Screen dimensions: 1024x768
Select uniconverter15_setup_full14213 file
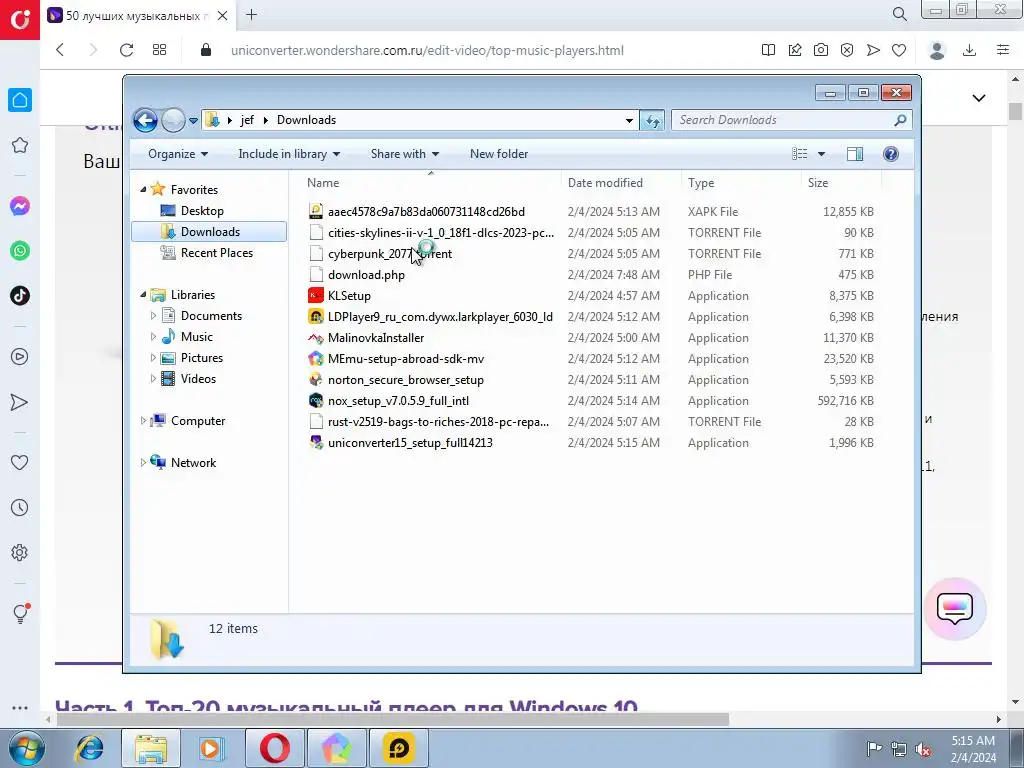click(410, 443)
